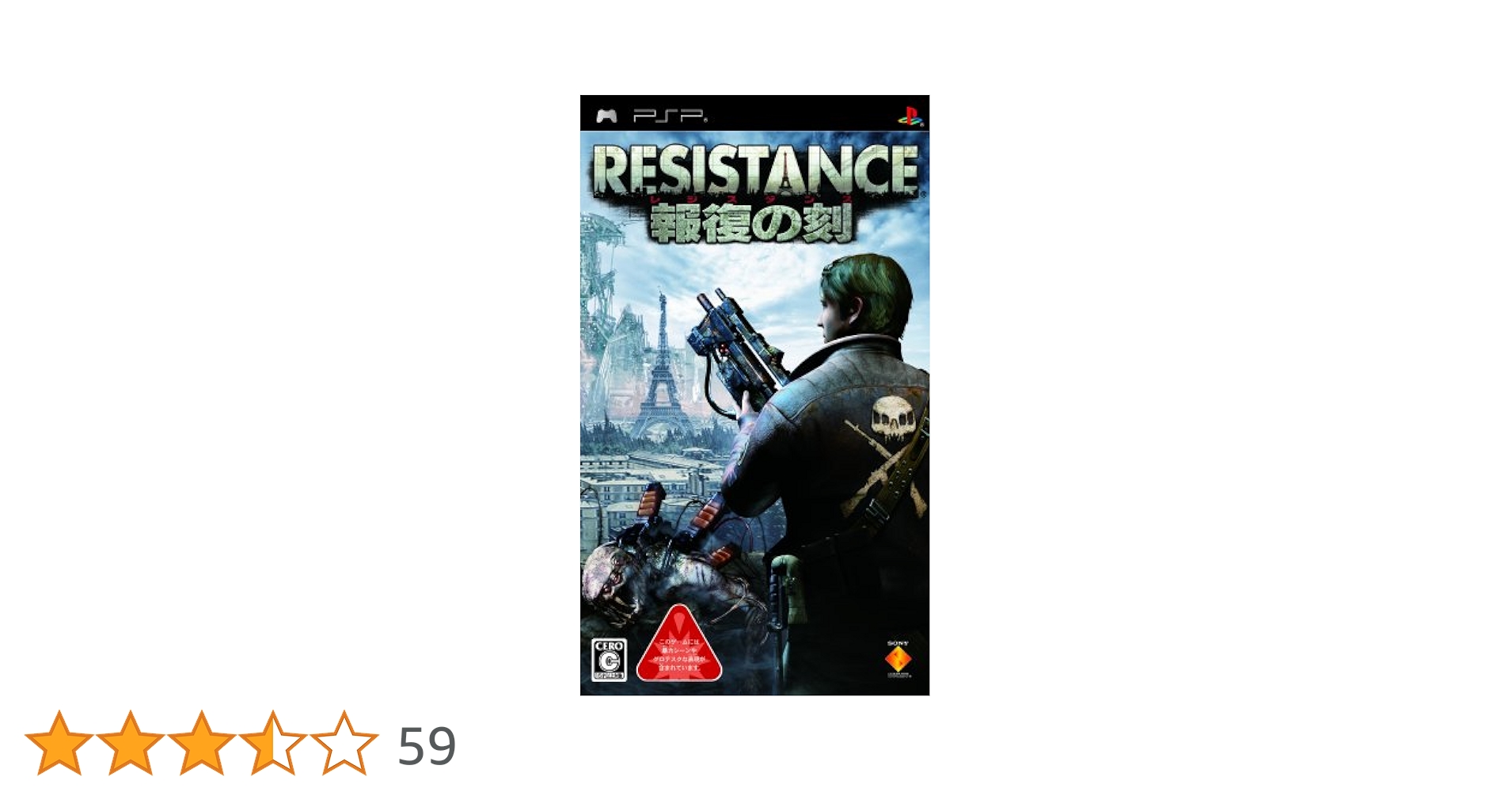Click the third rating star

coord(202,743)
